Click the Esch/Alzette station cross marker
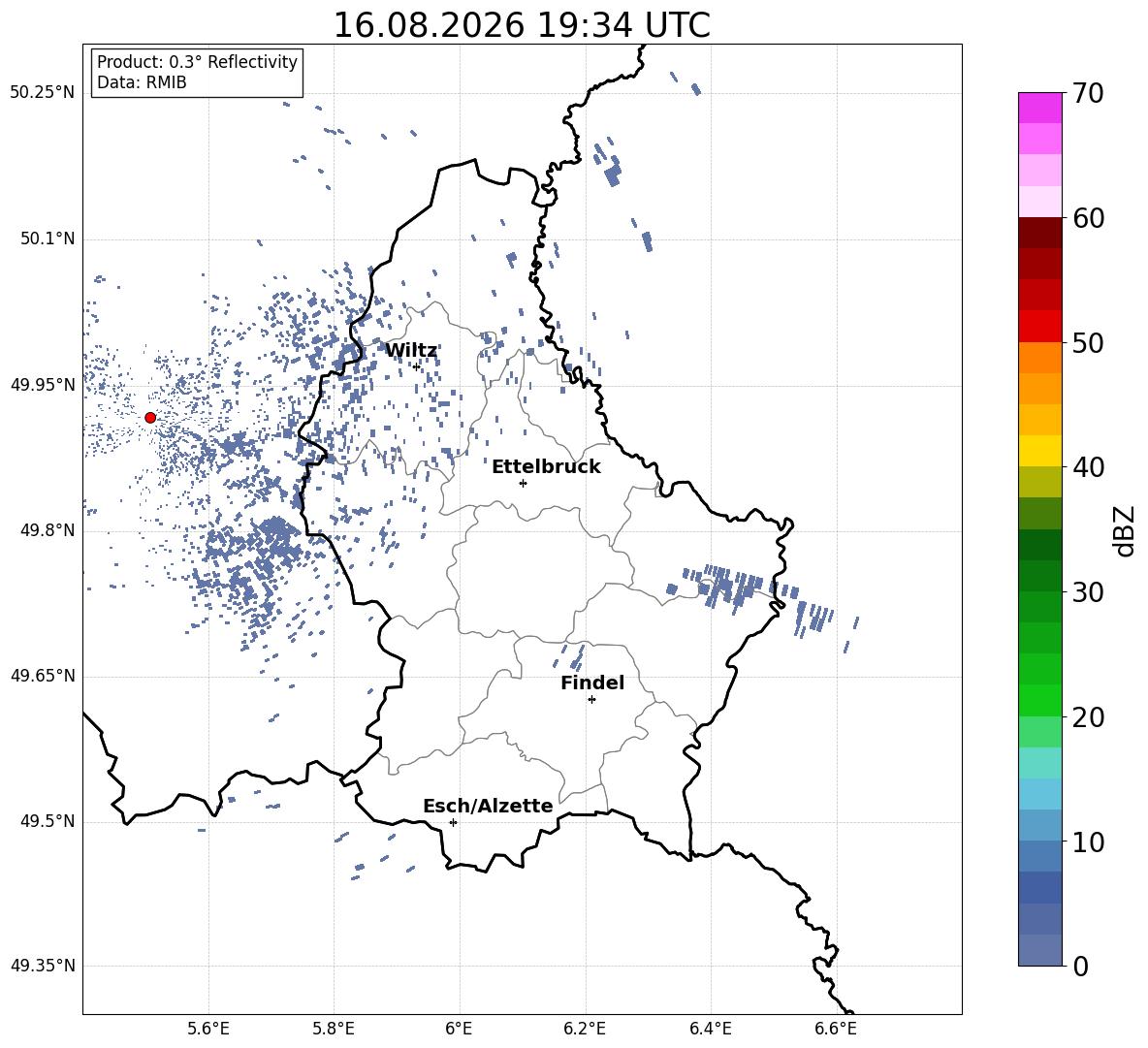Screen dimensions: 1148x1048 453,822
